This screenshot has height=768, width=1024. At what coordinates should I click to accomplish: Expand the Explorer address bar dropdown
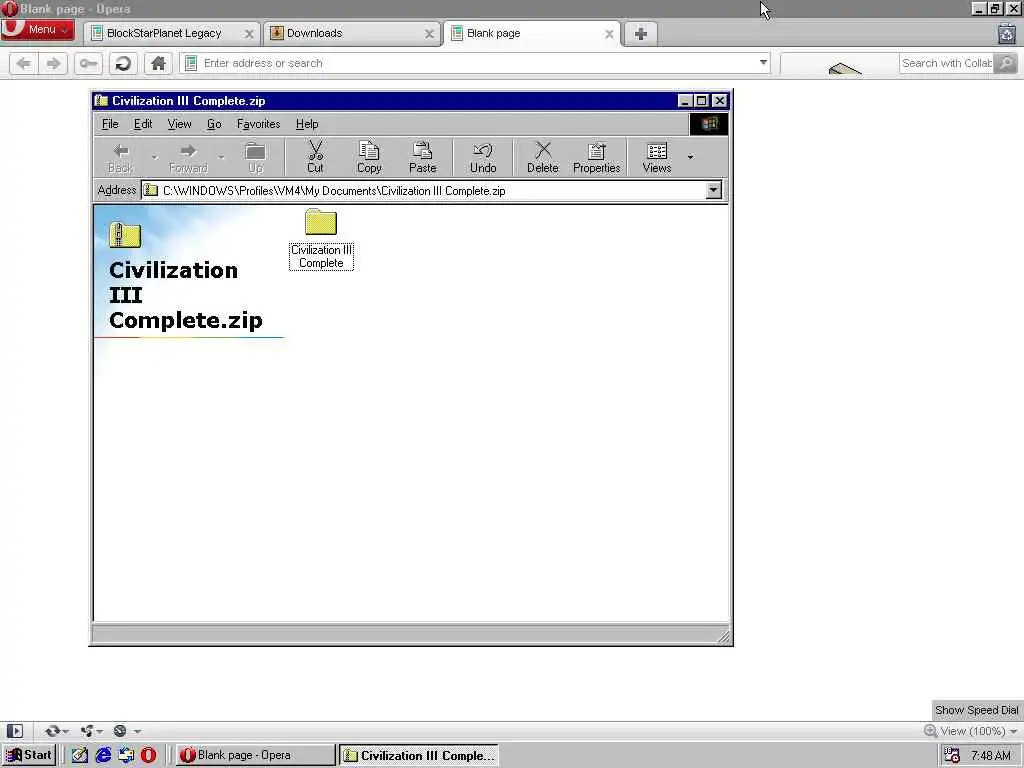tap(713, 190)
